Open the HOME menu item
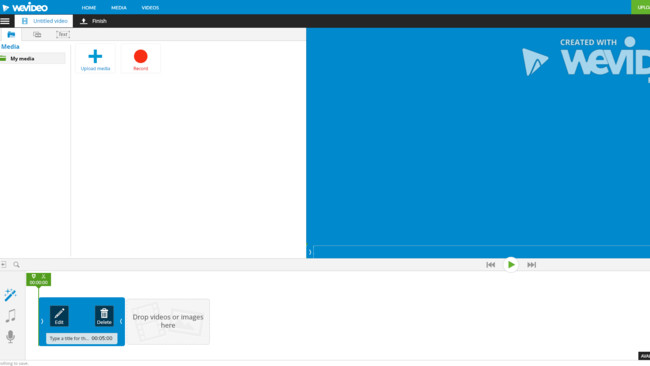The width and height of the screenshot is (650, 366). click(x=89, y=7)
